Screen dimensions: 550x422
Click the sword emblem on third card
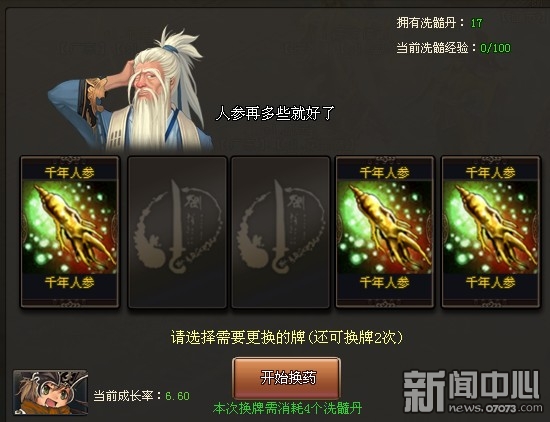(280, 227)
